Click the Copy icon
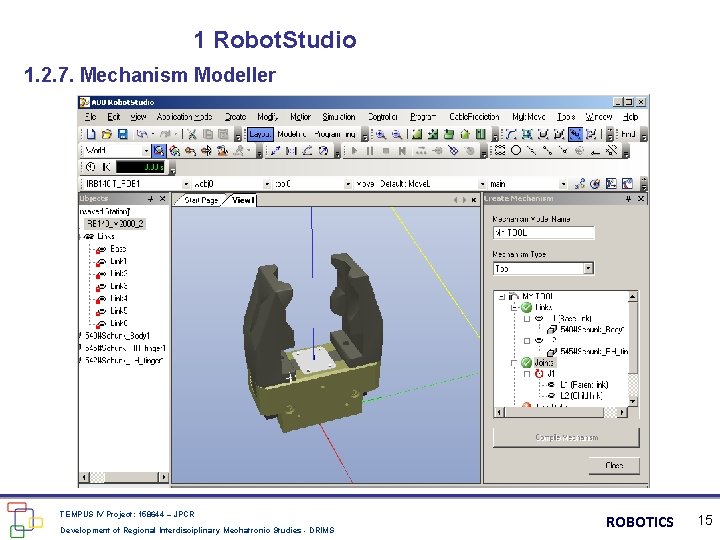The height and width of the screenshot is (540, 720). coord(208,134)
